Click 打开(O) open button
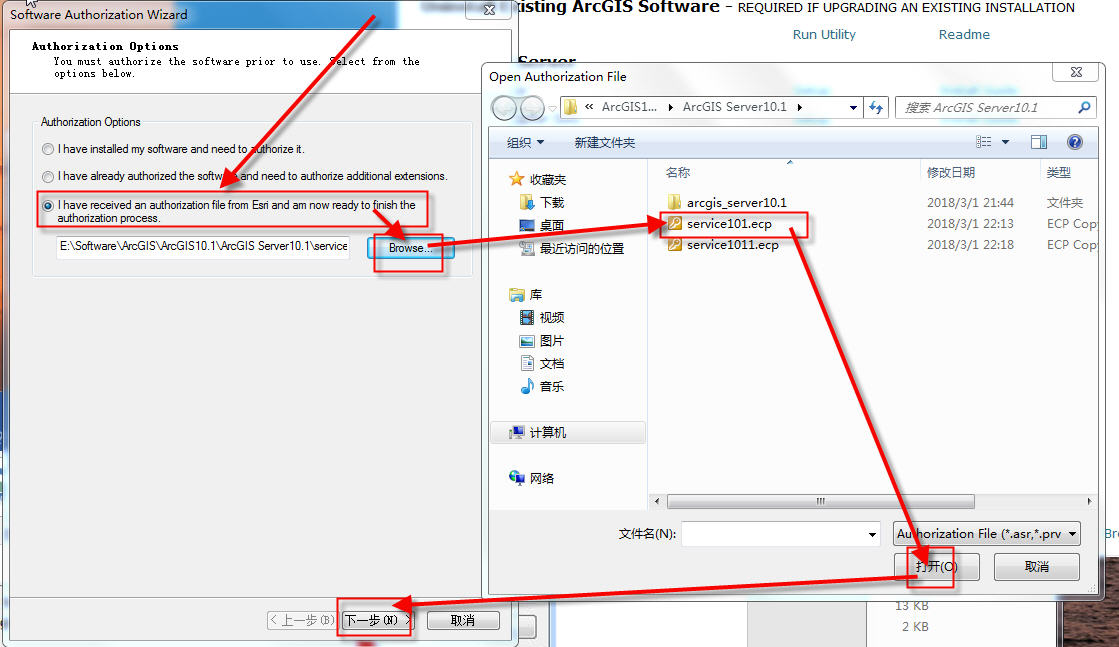 [936, 566]
